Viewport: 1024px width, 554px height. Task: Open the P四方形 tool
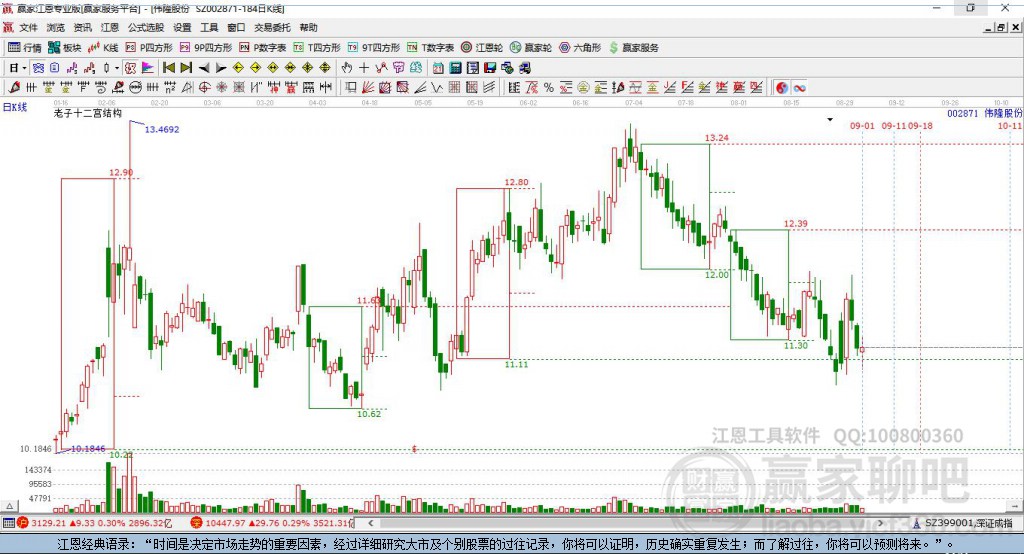pyautogui.click(x=149, y=48)
